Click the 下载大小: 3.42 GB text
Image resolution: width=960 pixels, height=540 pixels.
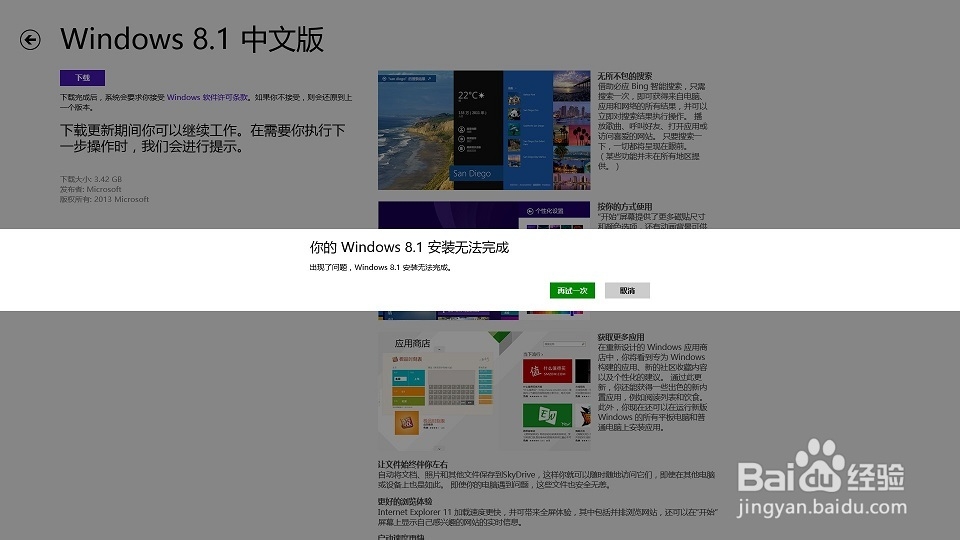pos(91,179)
